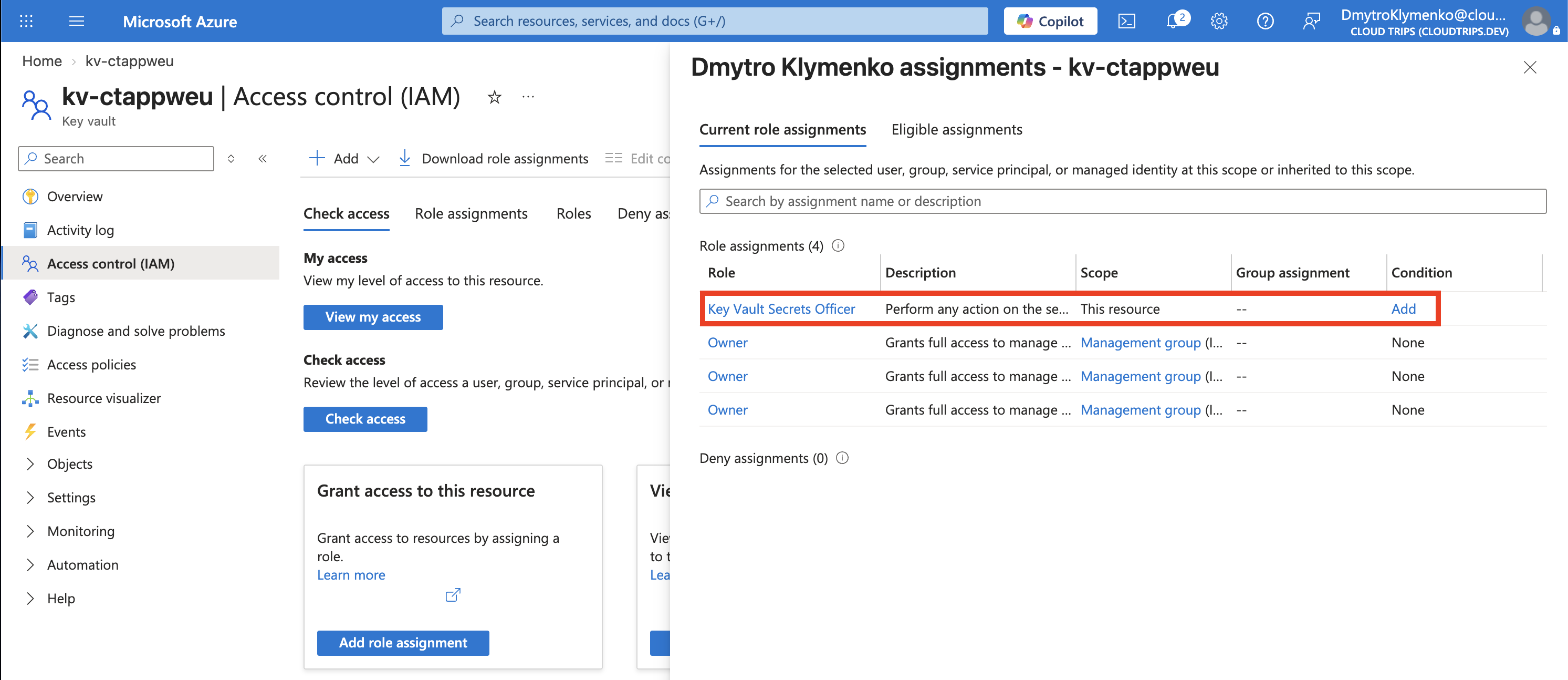Click the Tags icon in sidebar
Image resolution: width=1568 pixels, height=680 pixels.
coord(30,297)
